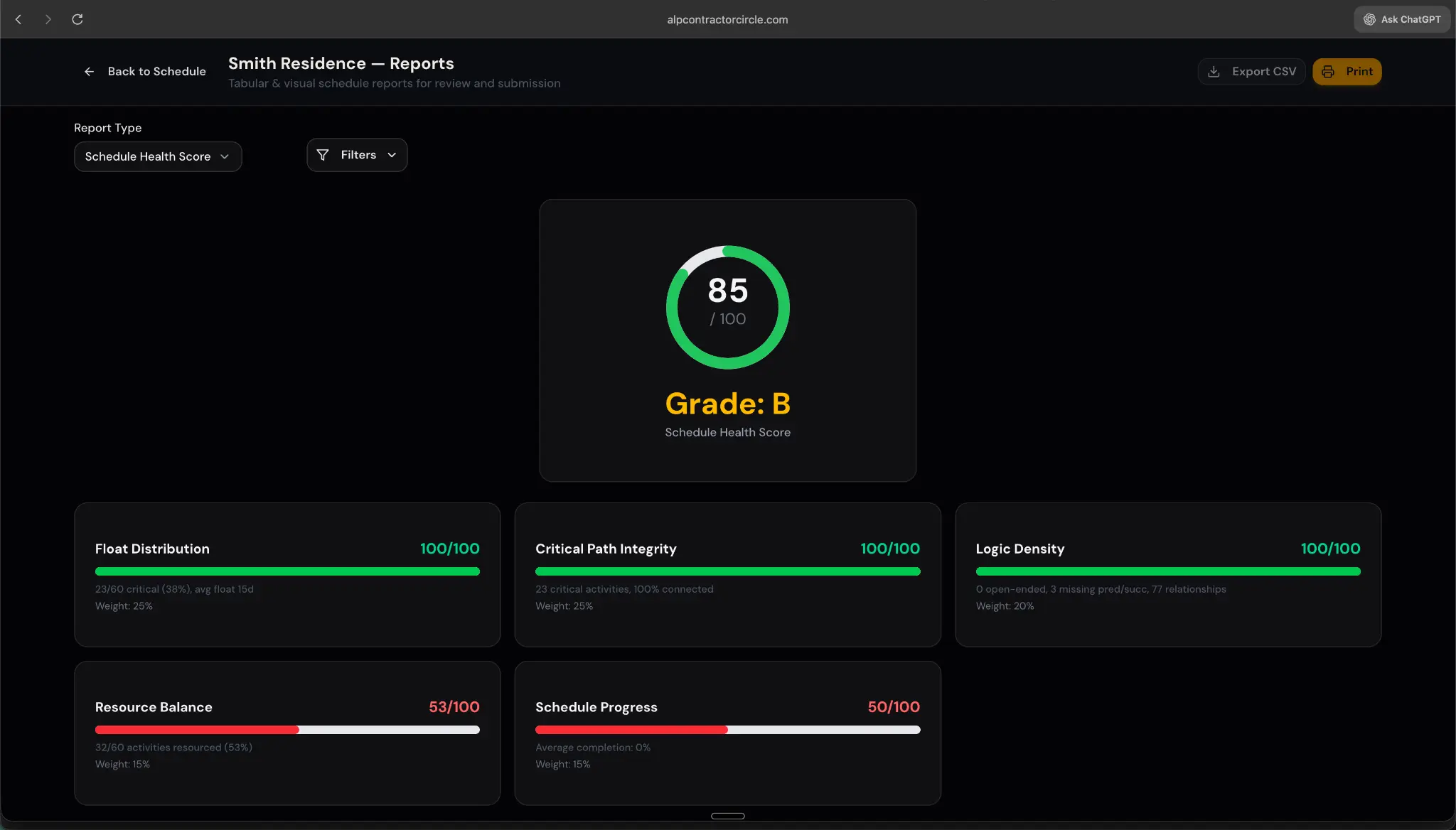The height and width of the screenshot is (830, 1456).
Task: Click the Grade: B text
Action: click(728, 404)
